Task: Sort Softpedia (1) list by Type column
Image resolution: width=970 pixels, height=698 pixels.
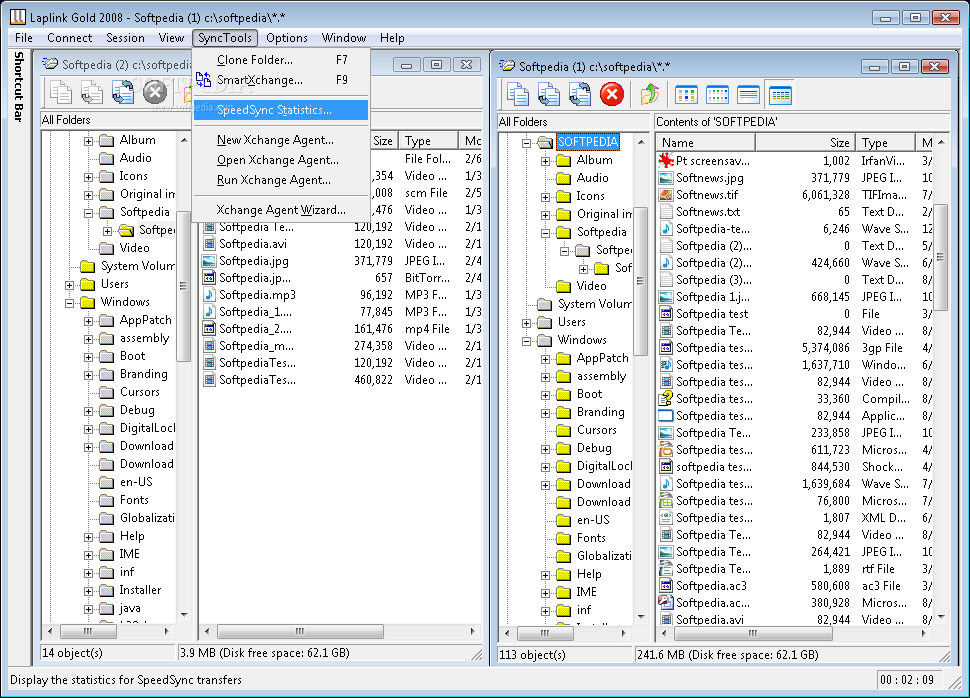Action: pyautogui.click(x=885, y=142)
